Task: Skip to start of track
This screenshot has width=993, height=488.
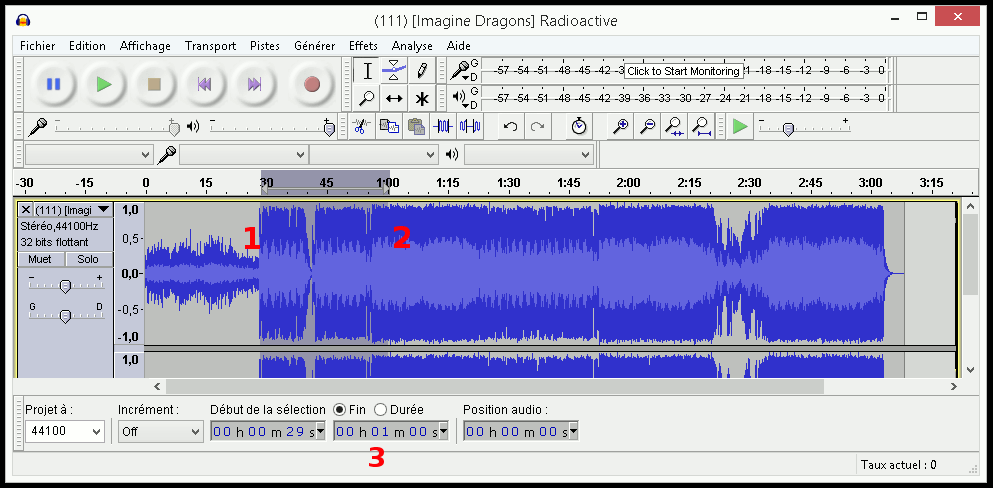Action: (x=204, y=84)
